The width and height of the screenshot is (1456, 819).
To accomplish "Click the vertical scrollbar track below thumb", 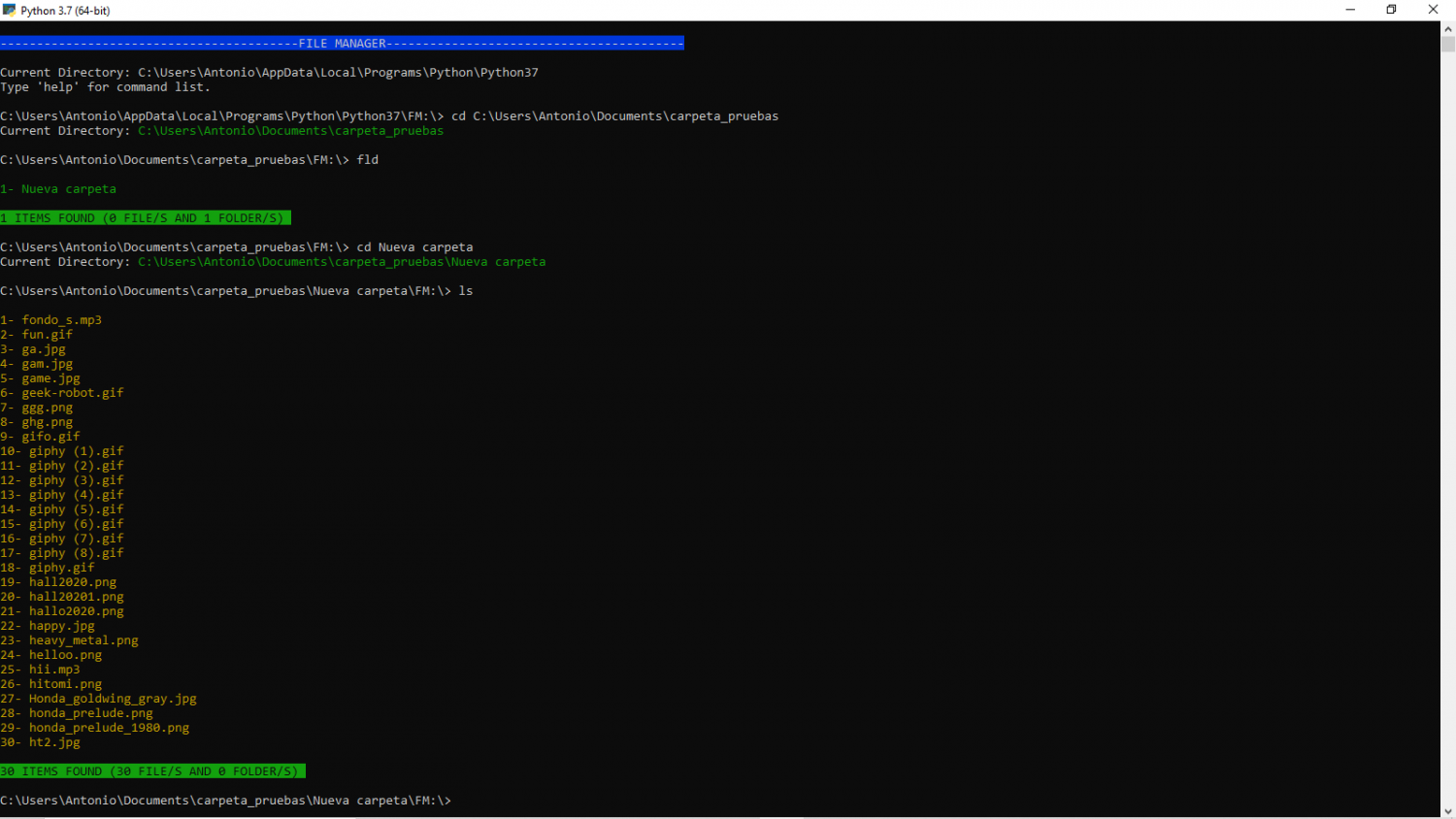I will (1447, 427).
